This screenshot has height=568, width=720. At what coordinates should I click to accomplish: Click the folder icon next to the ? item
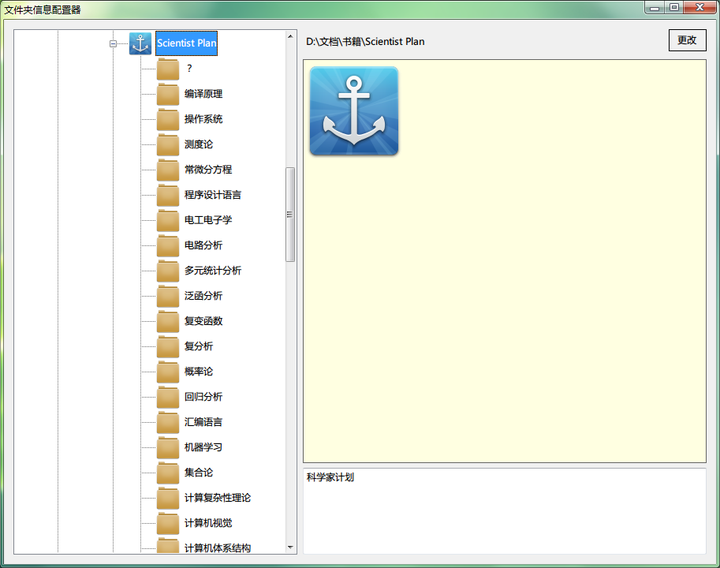click(168, 69)
